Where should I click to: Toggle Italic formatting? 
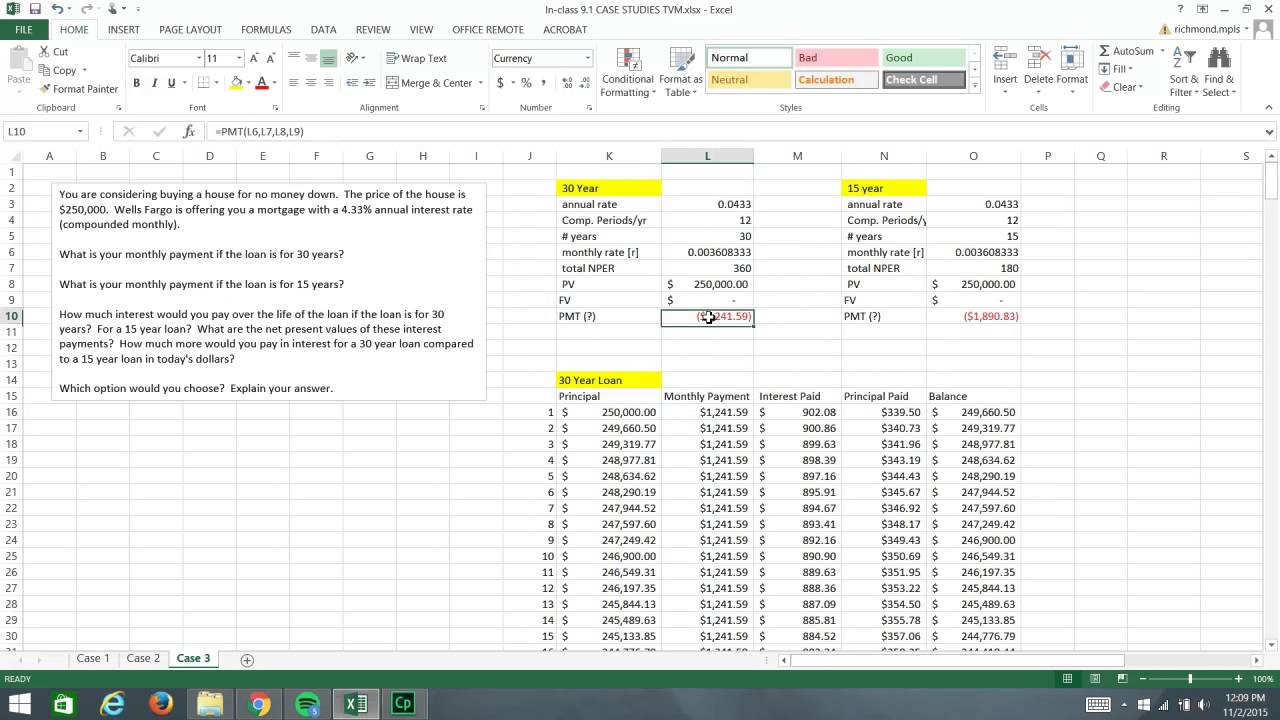pos(154,83)
